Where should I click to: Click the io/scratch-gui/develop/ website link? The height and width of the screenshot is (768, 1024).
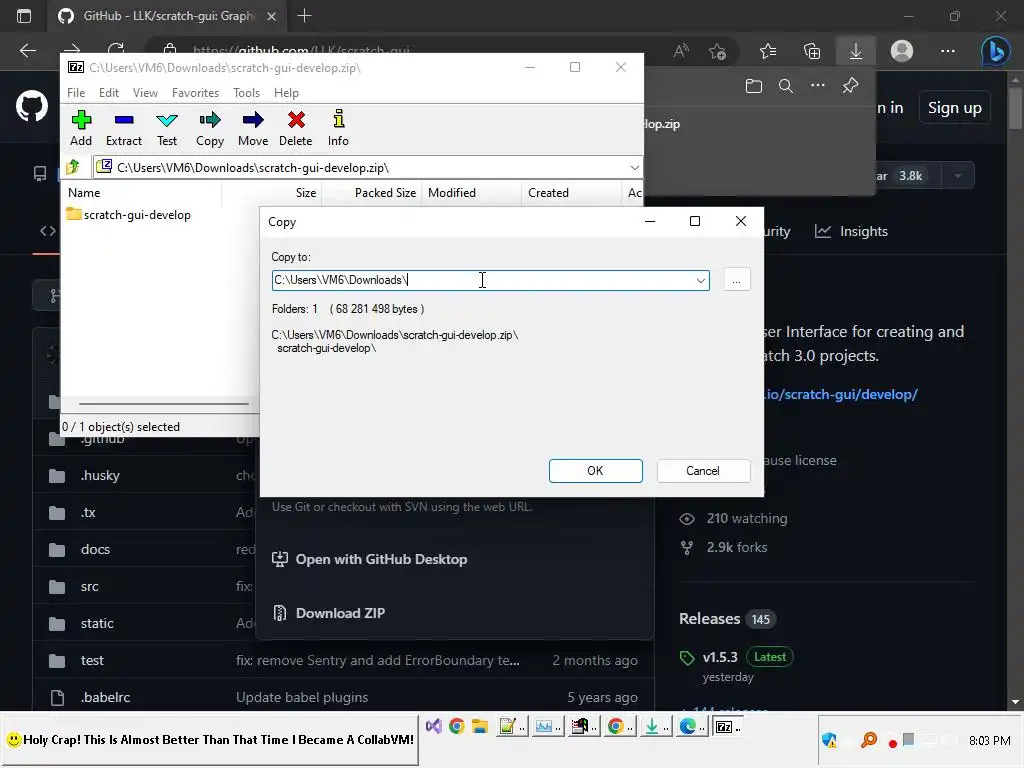point(840,394)
